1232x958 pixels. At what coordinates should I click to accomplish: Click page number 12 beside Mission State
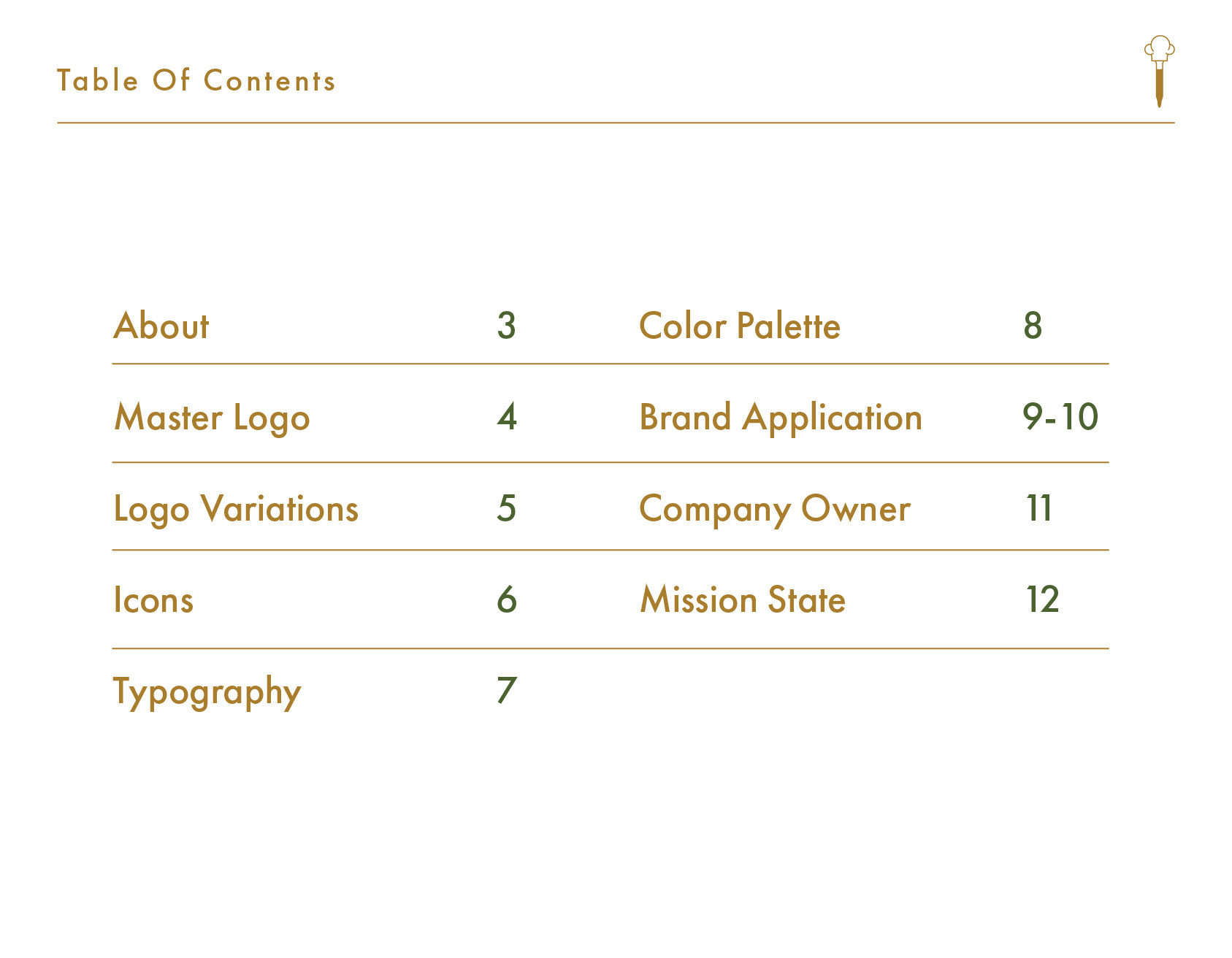pyautogui.click(x=1043, y=599)
